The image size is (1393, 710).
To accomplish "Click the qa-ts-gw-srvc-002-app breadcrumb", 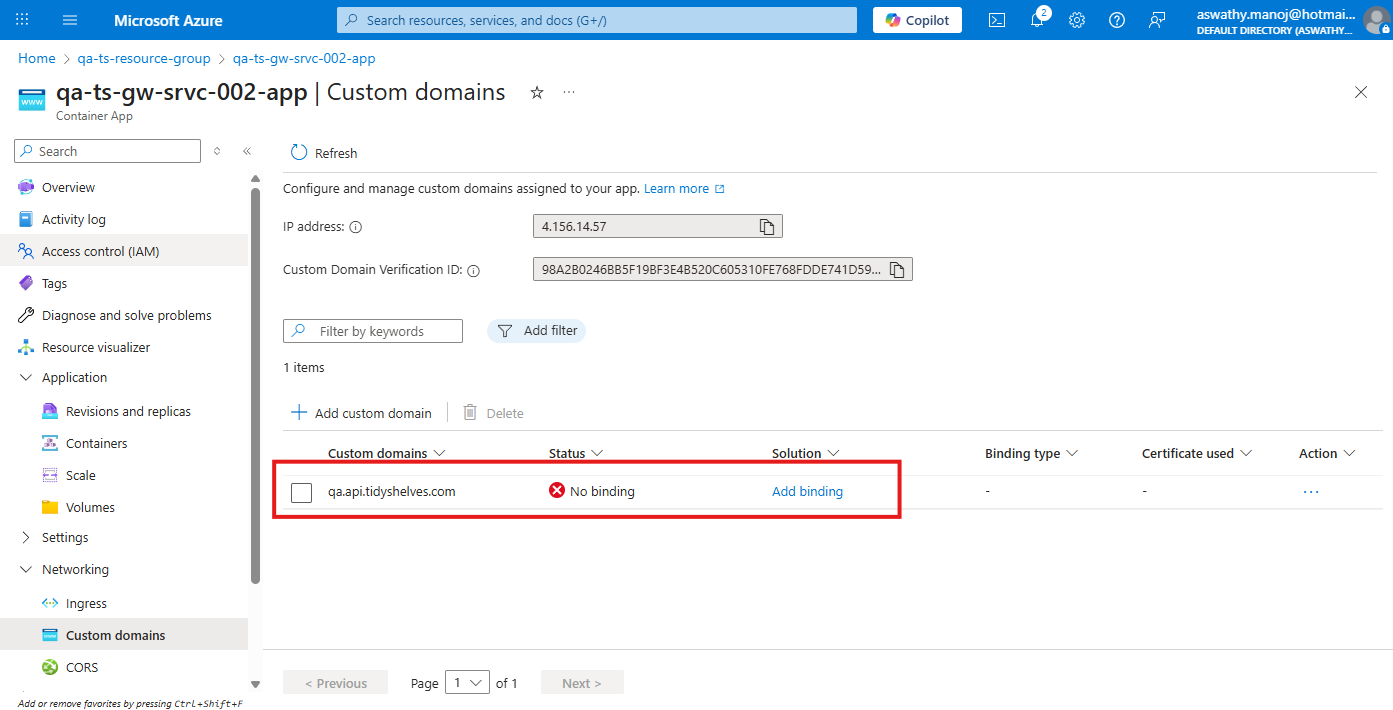I will point(304,58).
